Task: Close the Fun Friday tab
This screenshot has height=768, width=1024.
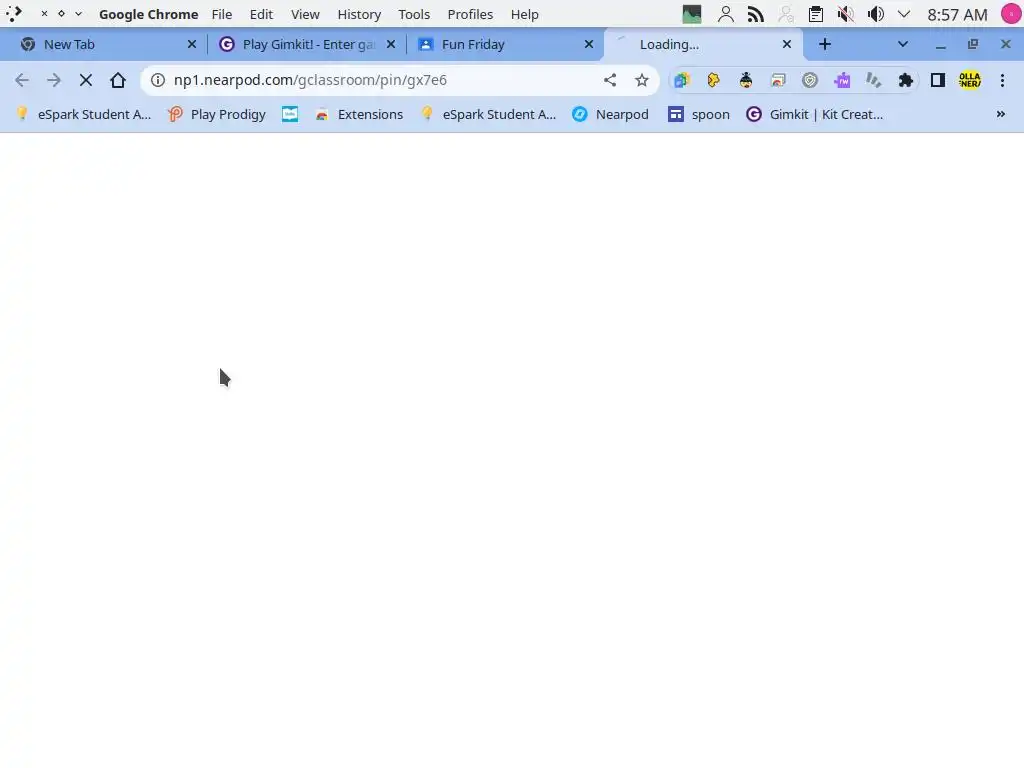Action: (589, 44)
